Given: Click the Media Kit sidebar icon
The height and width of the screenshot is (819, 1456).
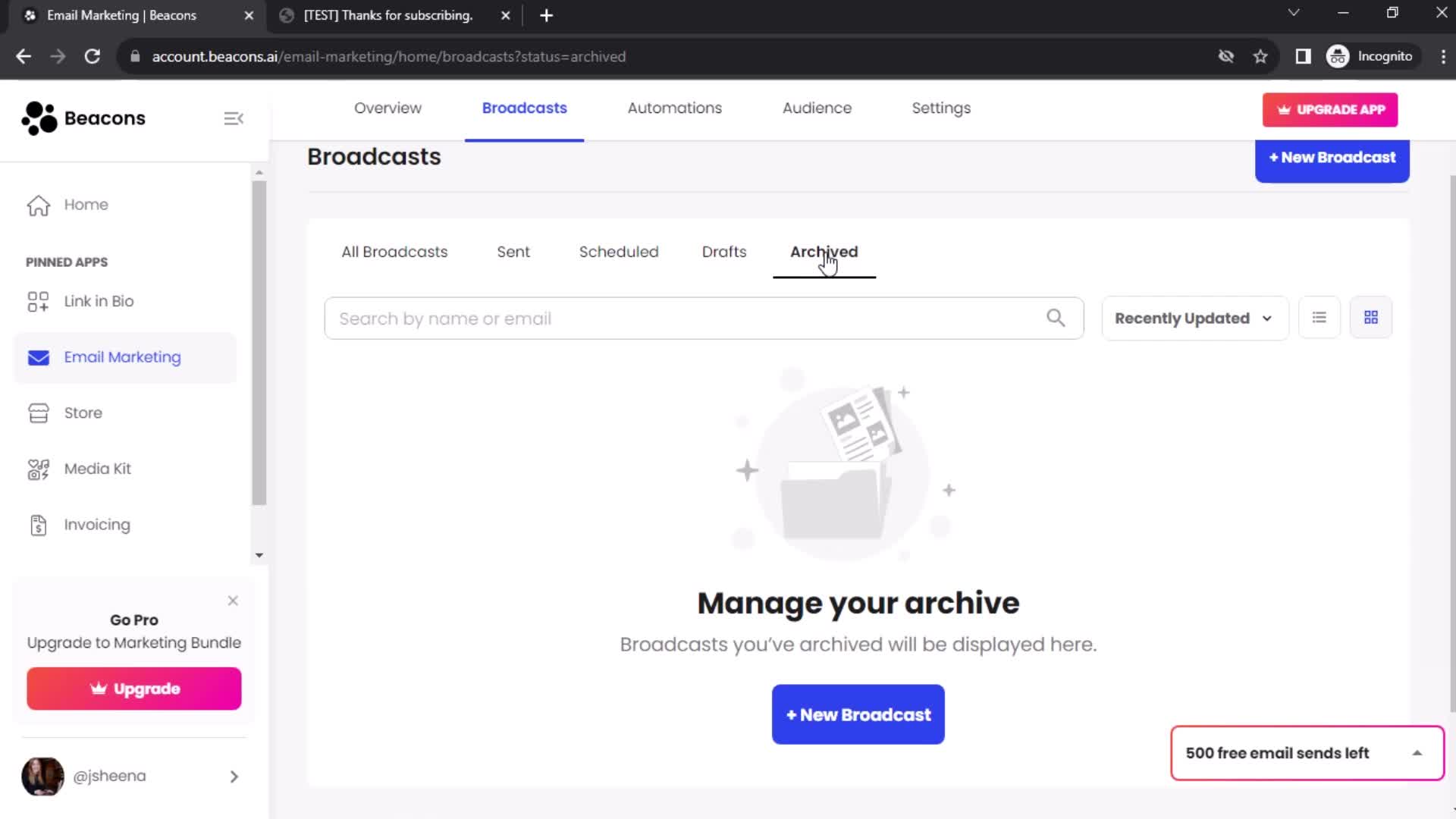Looking at the screenshot, I should [x=38, y=468].
